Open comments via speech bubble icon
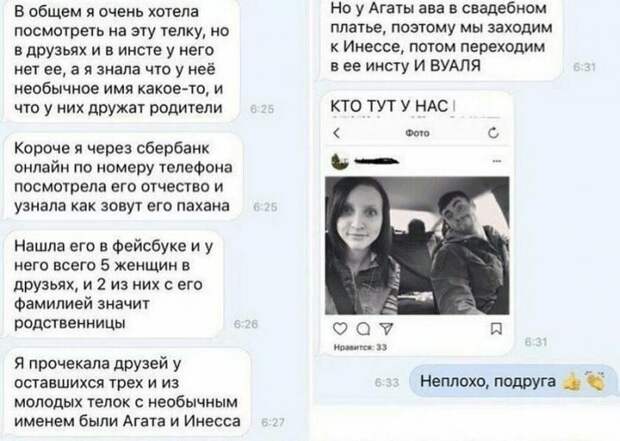Image resolution: width=620 pixels, height=441 pixels. click(363, 329)
